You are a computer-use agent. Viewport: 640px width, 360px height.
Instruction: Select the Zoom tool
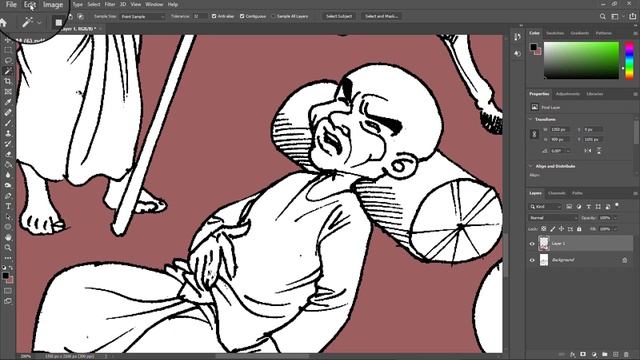pyautogui.click(x=8, y=247)
